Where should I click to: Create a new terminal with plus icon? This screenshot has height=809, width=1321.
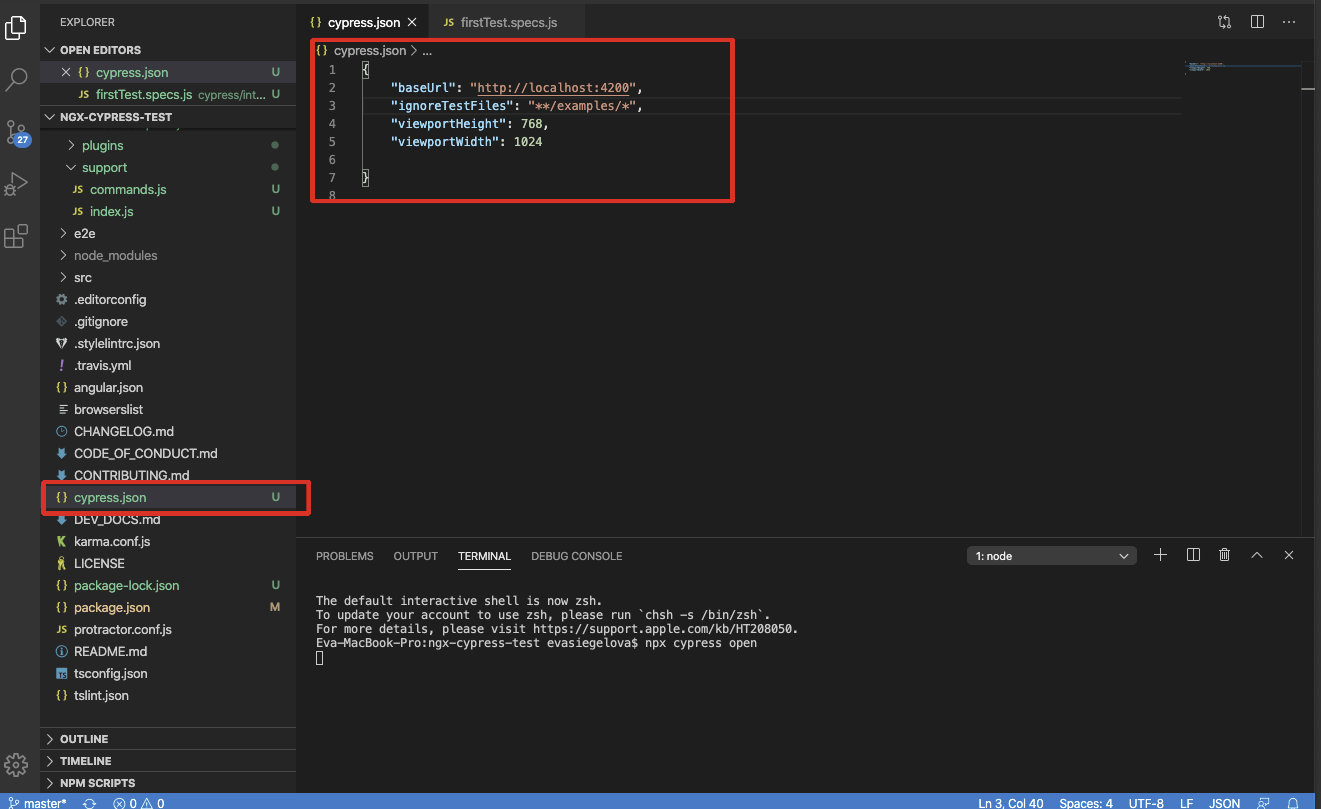click(x=1160, y=555)
